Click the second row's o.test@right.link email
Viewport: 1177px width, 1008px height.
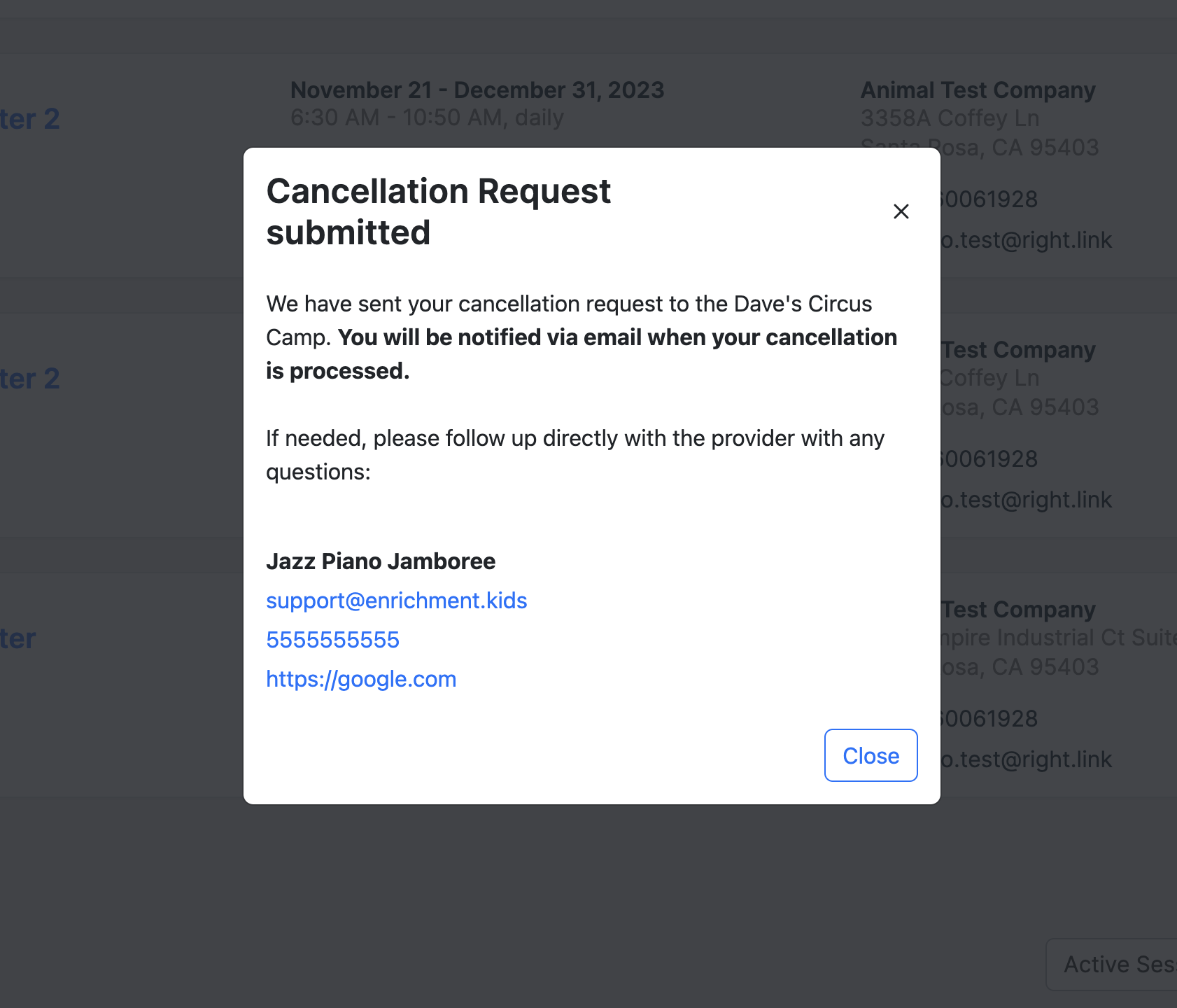click(x=1027, y=500)
